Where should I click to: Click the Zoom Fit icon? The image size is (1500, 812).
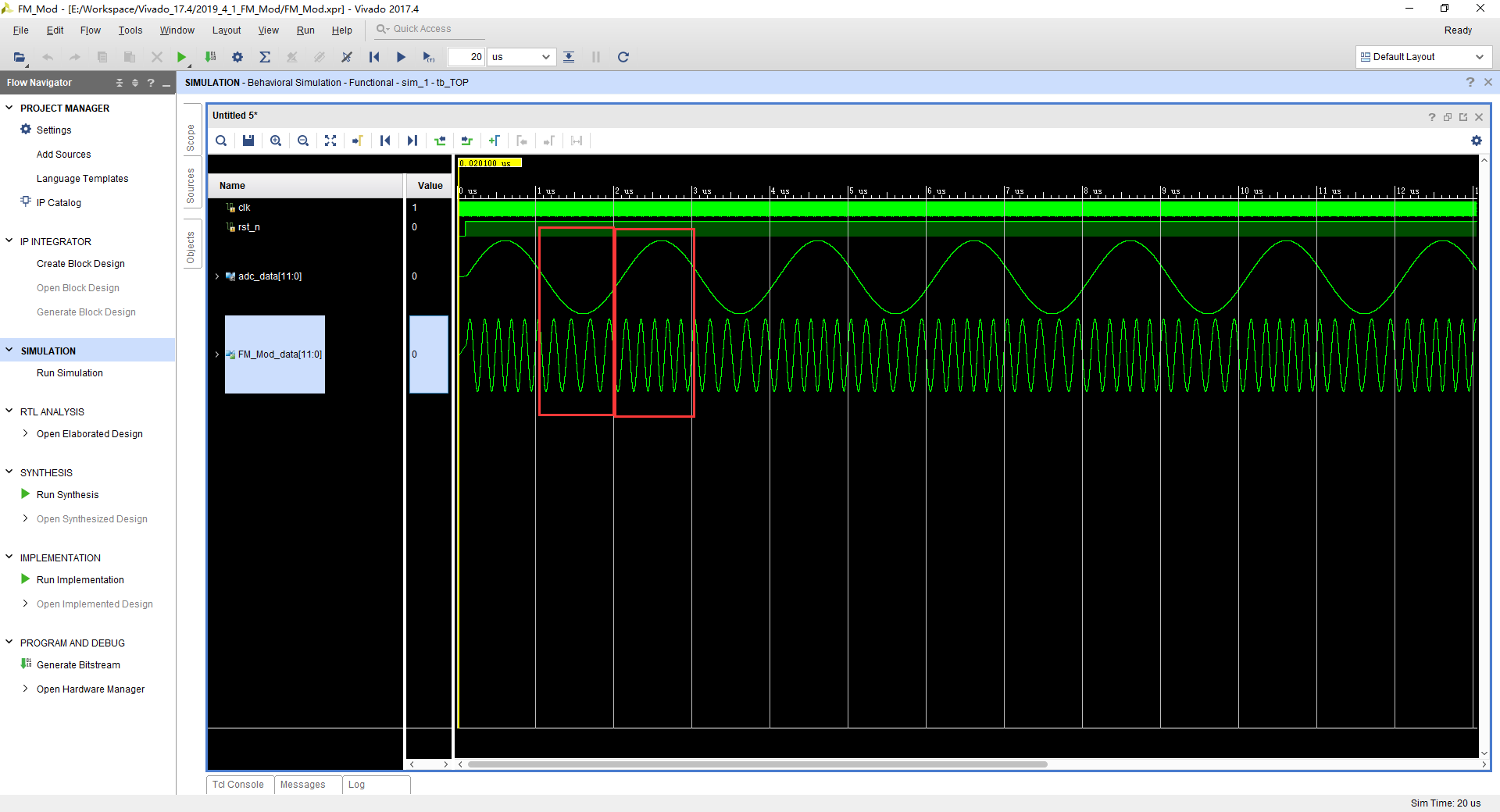coord(330,141)
